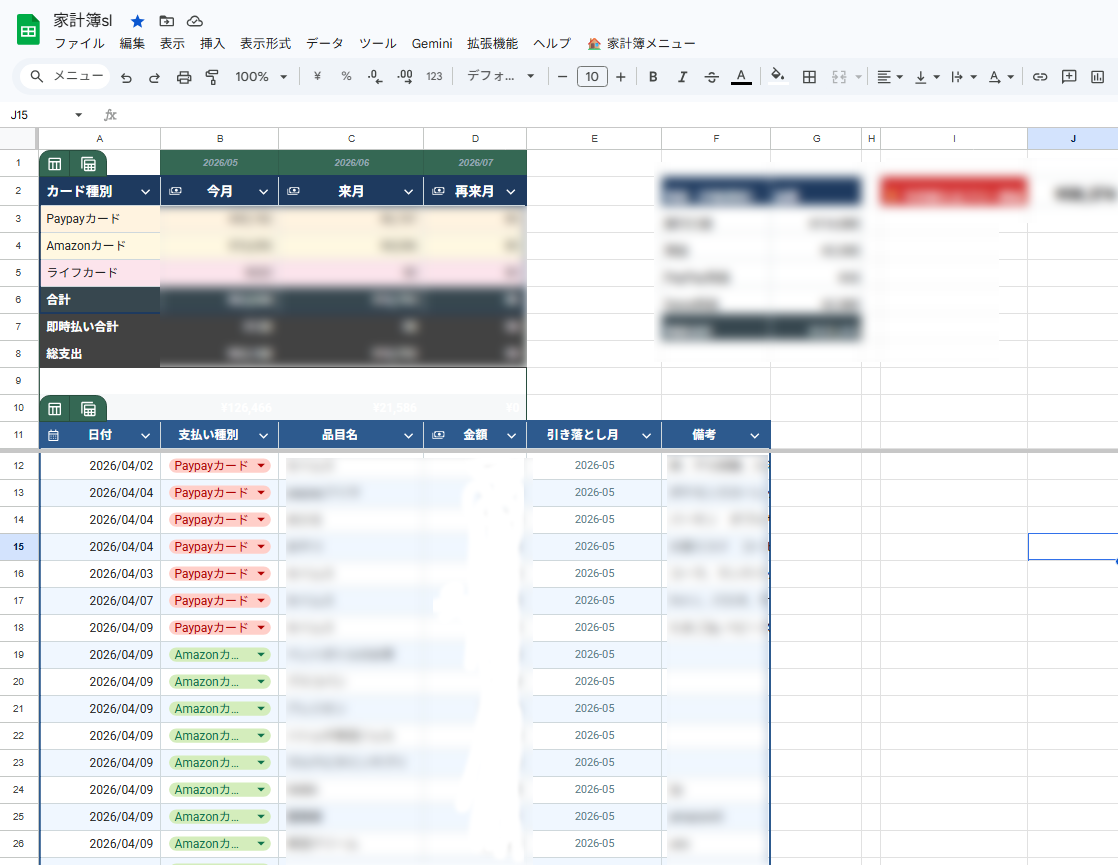This screenshot has width=1118, height=865.
Task: Star the 家計簿sl document
Action: [138, 21]
